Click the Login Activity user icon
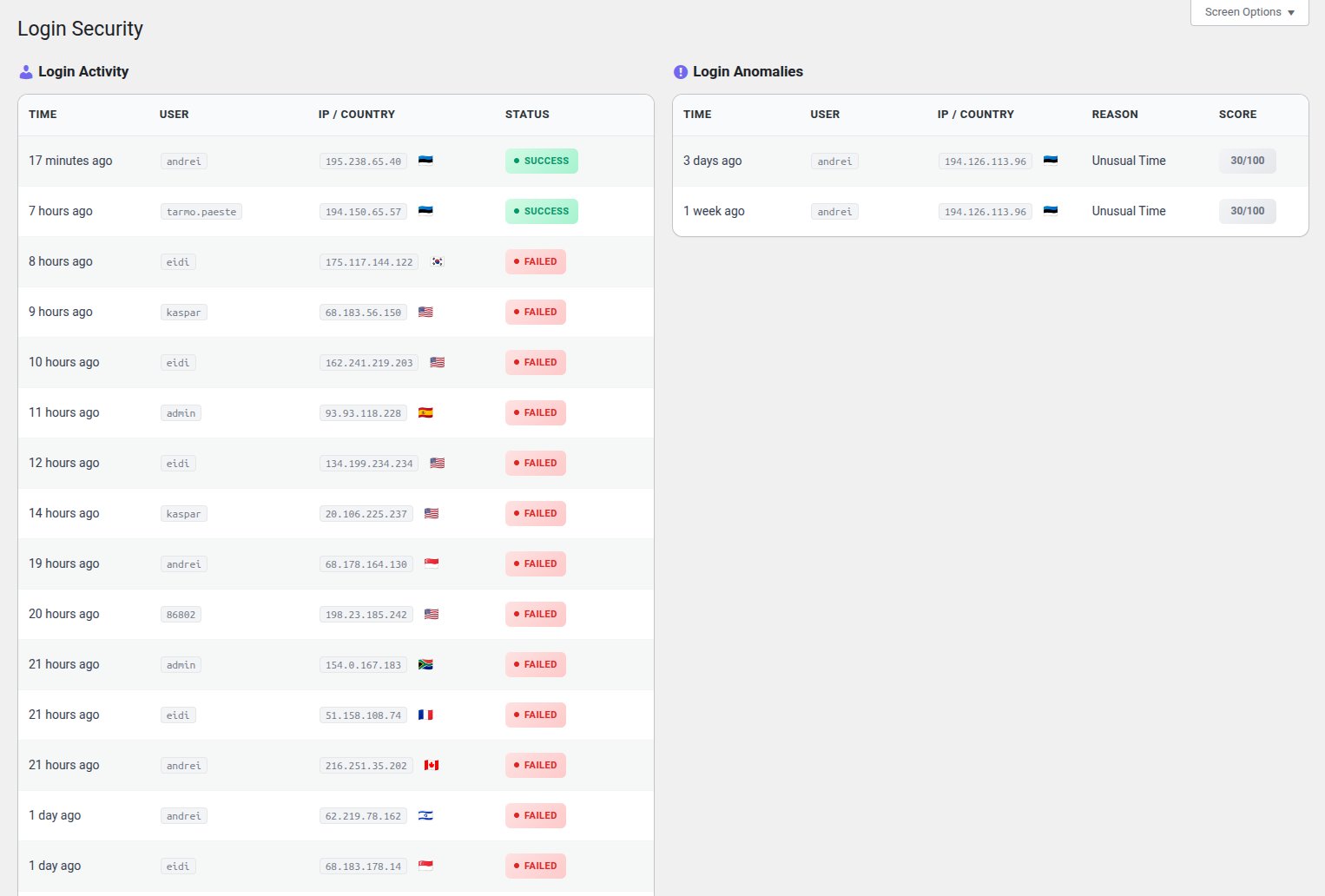The width and height of the screenshot is (1325, 896). [26, 71]
